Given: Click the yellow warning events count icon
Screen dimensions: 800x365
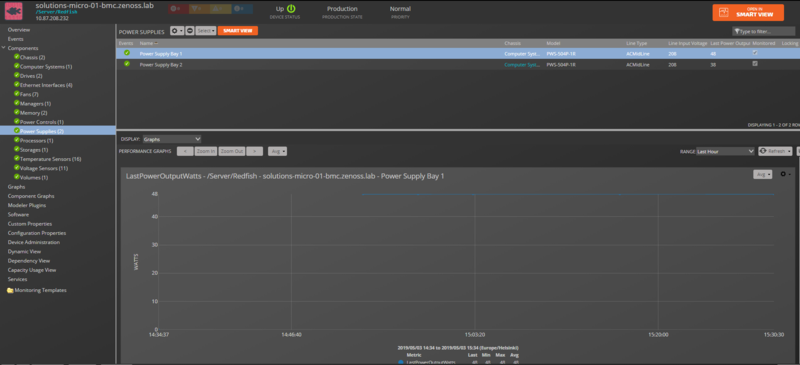Looking at the screenshot, I should 220,9.
